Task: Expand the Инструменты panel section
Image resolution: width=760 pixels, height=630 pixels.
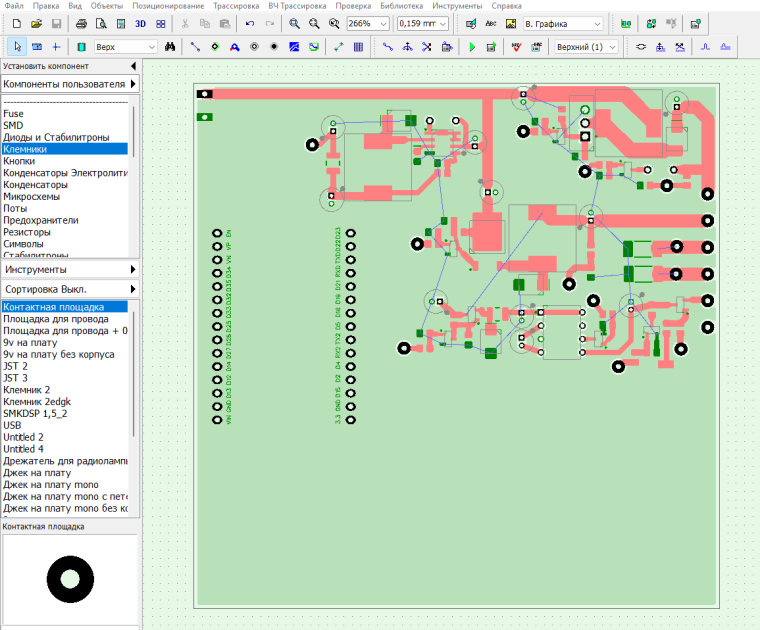Action: pyautogui.click(x=70, y=269)
